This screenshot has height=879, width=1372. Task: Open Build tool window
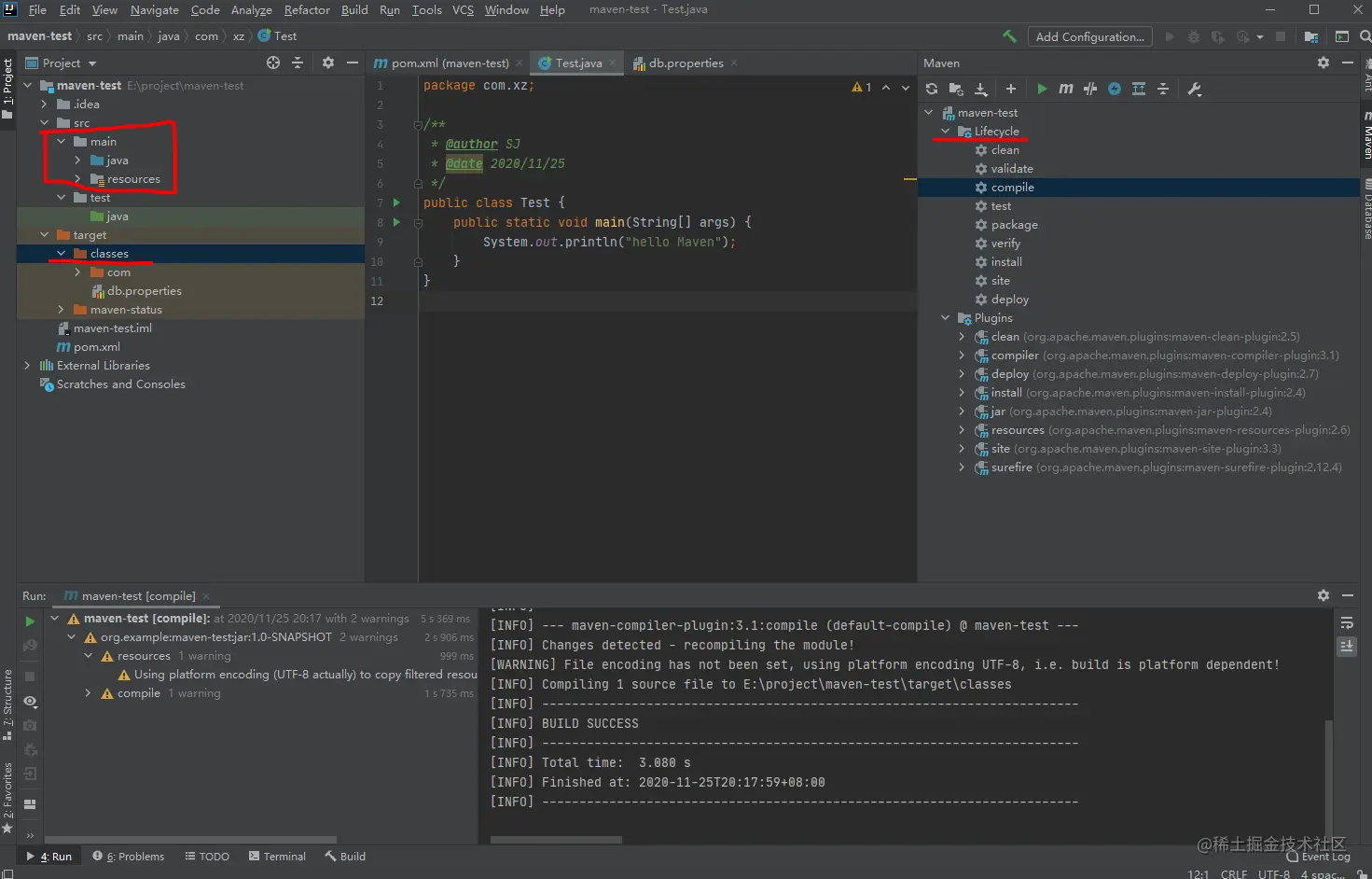[344, 856]
